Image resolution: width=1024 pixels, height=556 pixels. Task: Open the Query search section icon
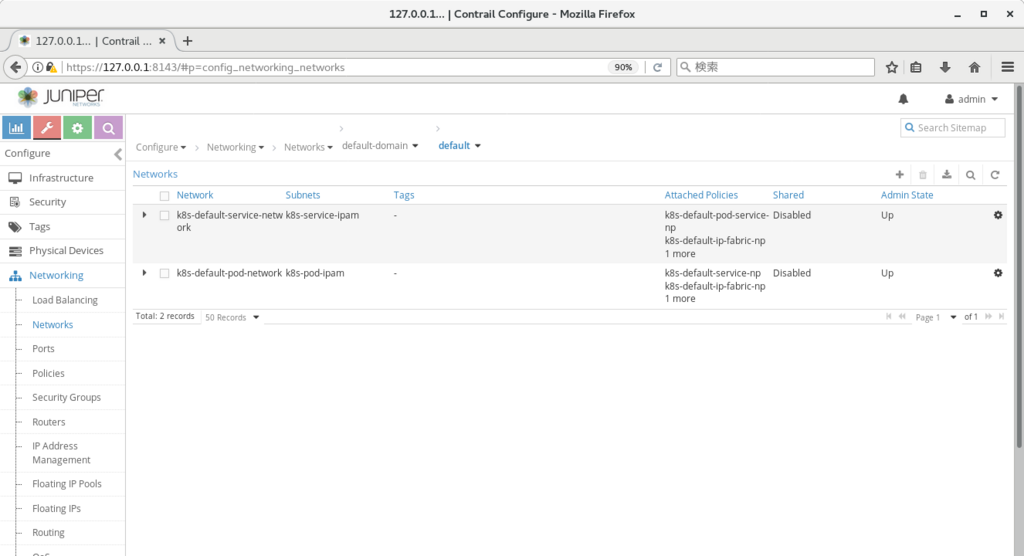108,128
